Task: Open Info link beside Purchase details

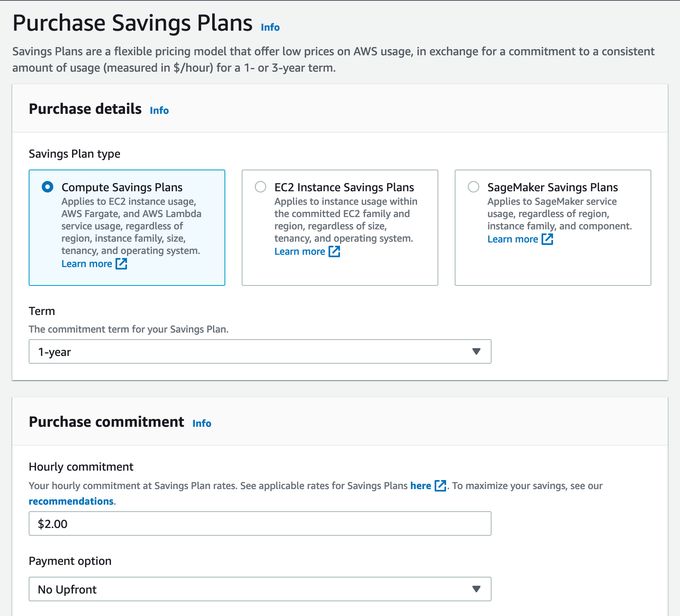Action: click(159, 111)
